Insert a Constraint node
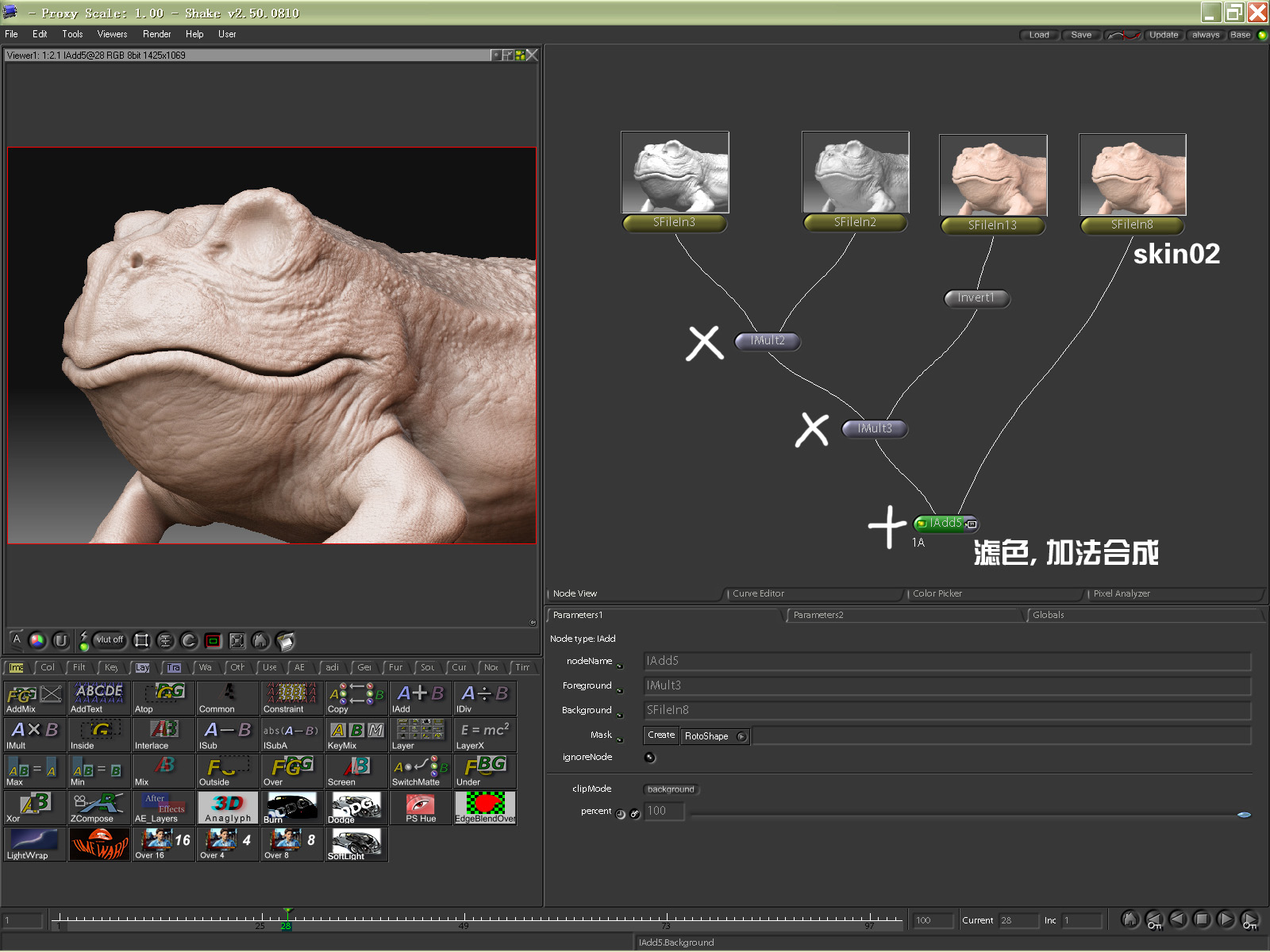Image resolution: width=1270 pixels, height=952 pixels. click(x=292, y=698)
